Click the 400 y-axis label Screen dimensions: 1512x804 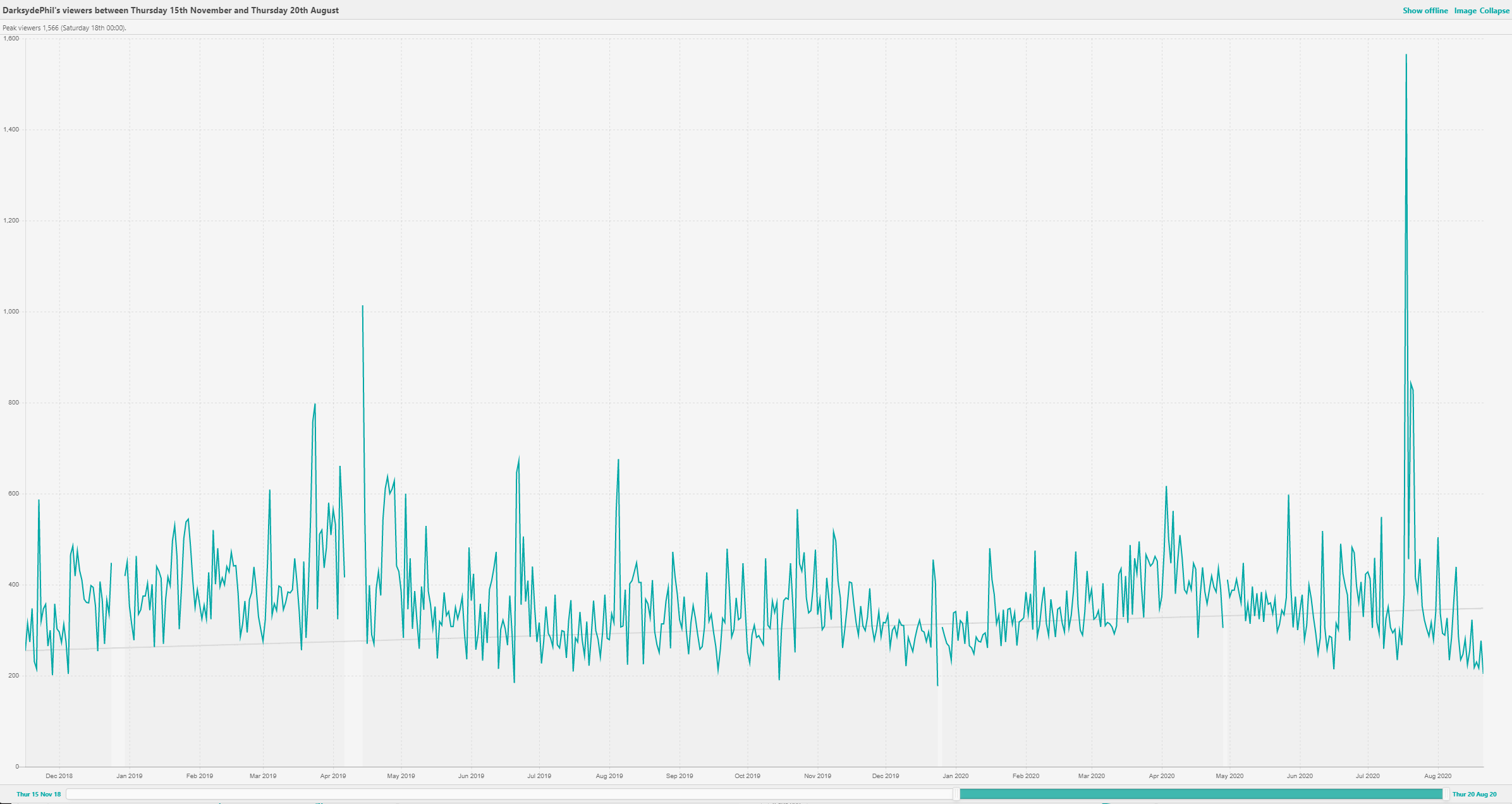[13, 585]
